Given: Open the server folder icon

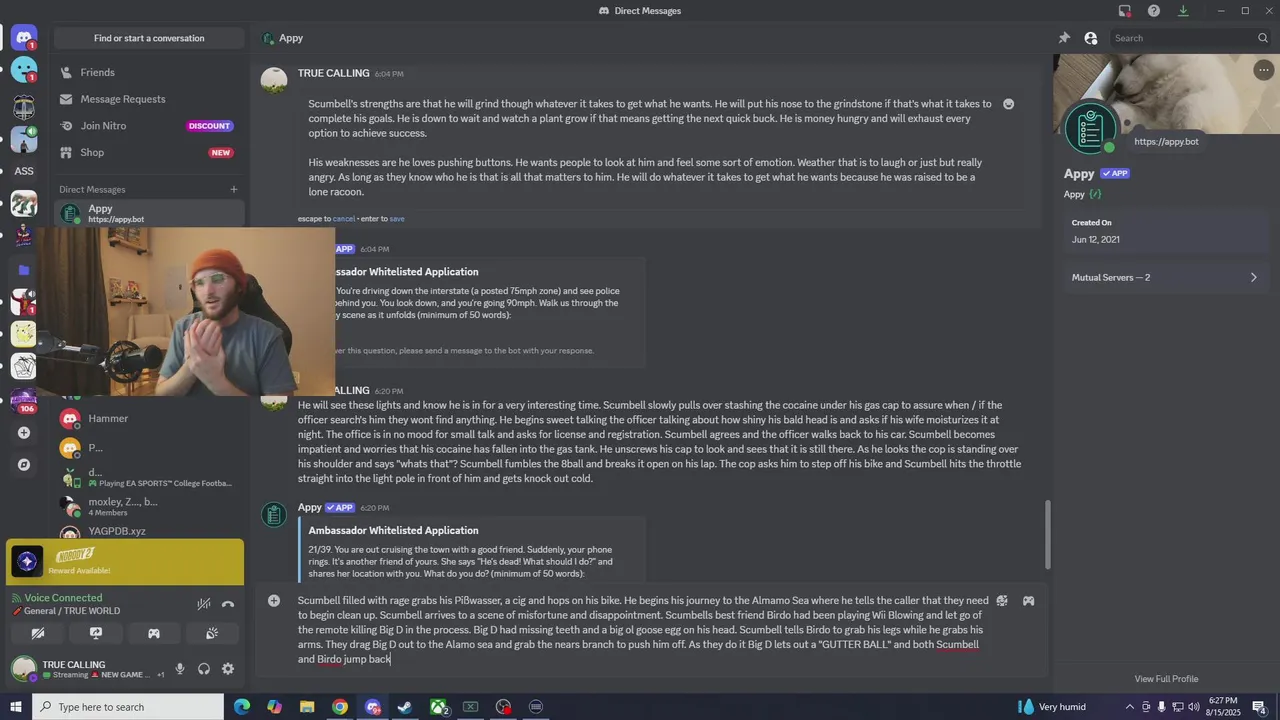Looking at the screenshot, I should [24, 270].
